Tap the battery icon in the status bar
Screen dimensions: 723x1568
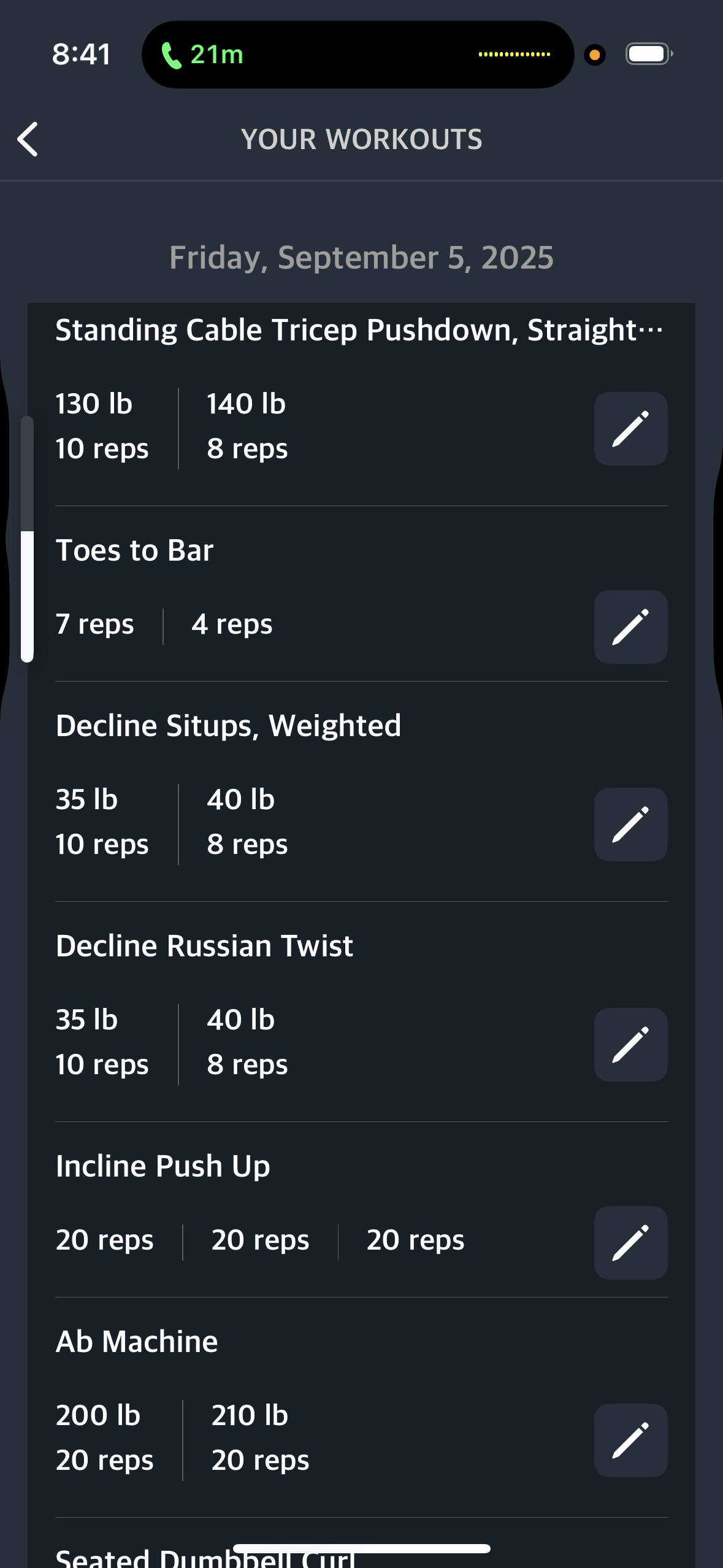click(649, 54)
